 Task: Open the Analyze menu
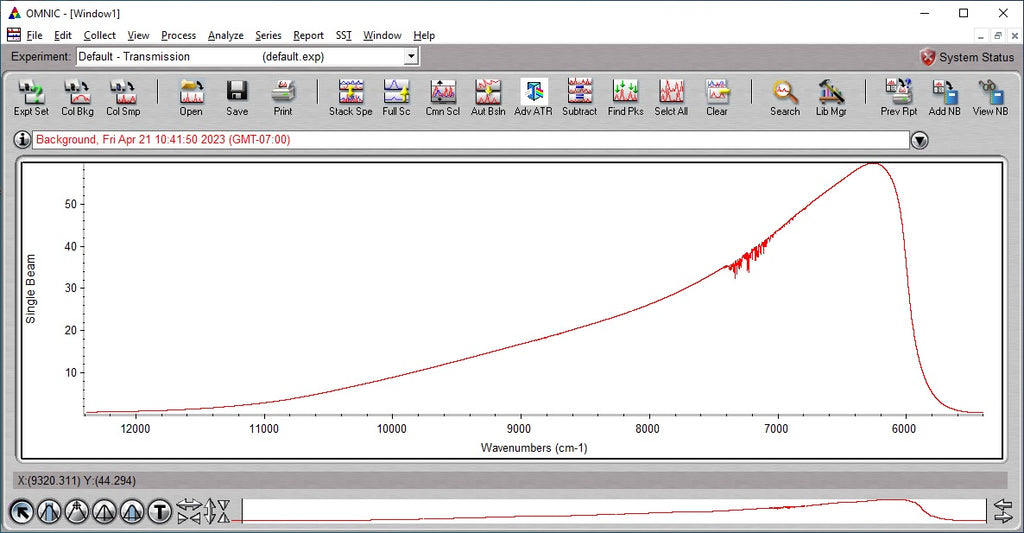(225, 35)
